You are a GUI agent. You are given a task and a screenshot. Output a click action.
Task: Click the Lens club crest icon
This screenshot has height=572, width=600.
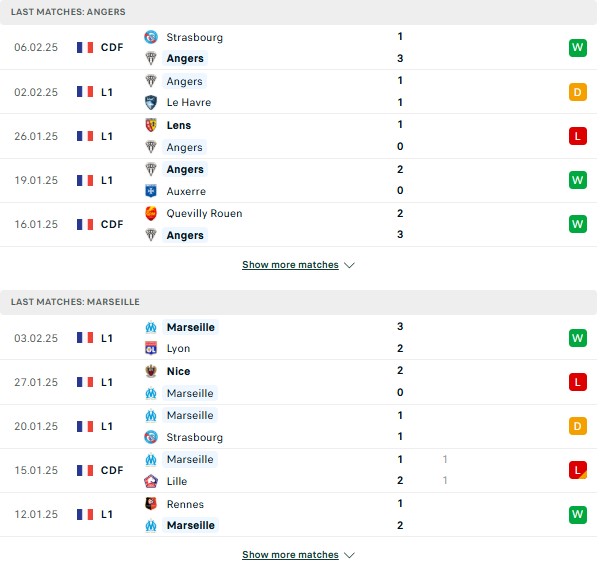pos(151,125)
